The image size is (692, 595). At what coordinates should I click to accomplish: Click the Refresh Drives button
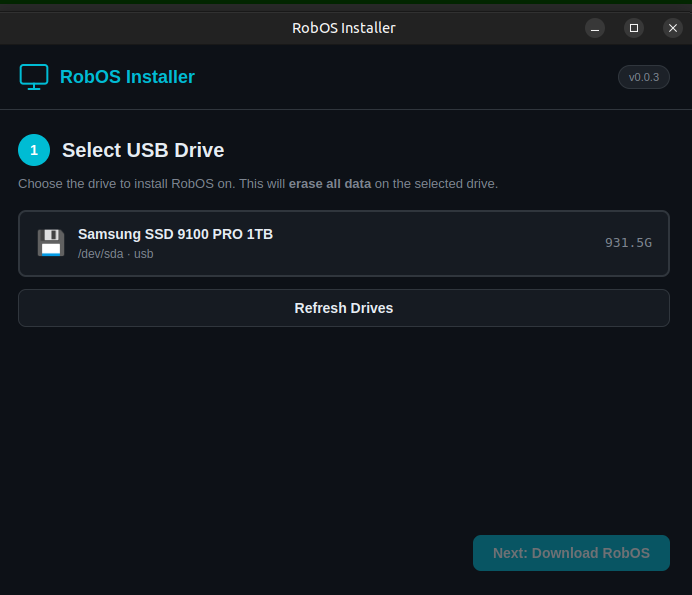tap(344, 308)
